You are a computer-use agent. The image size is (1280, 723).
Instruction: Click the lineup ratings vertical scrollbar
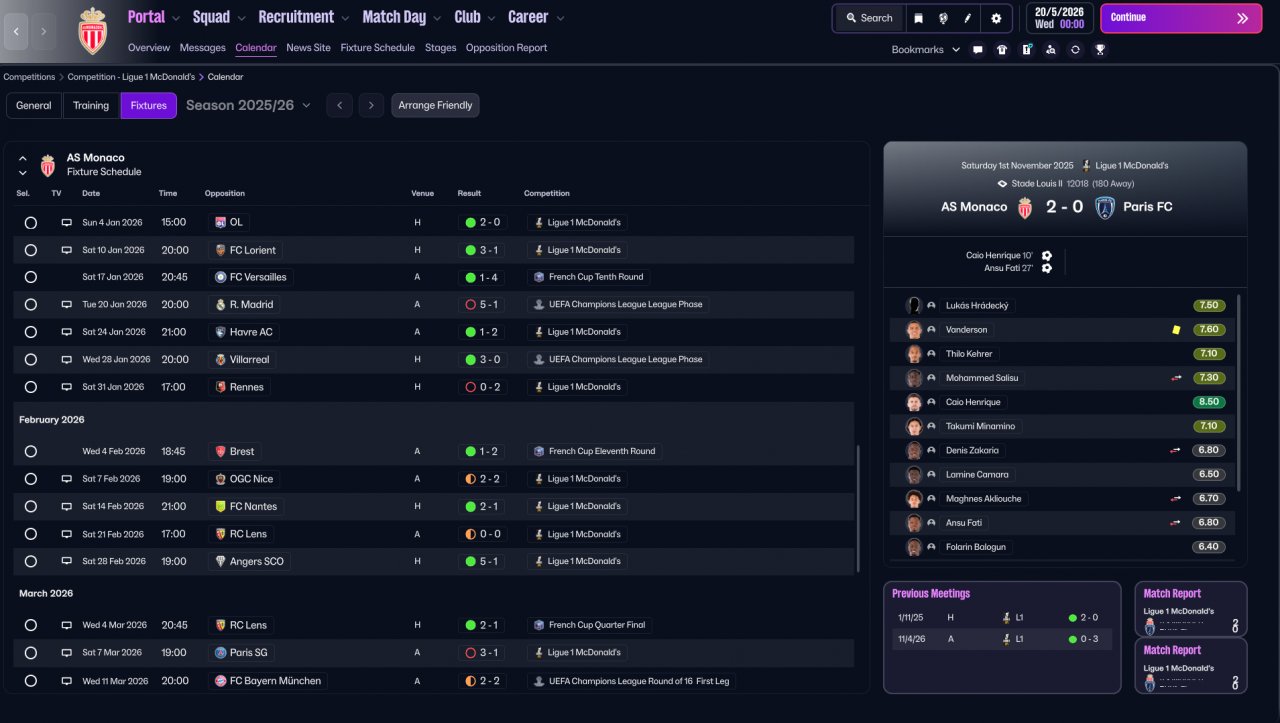tap(1238, 391)
